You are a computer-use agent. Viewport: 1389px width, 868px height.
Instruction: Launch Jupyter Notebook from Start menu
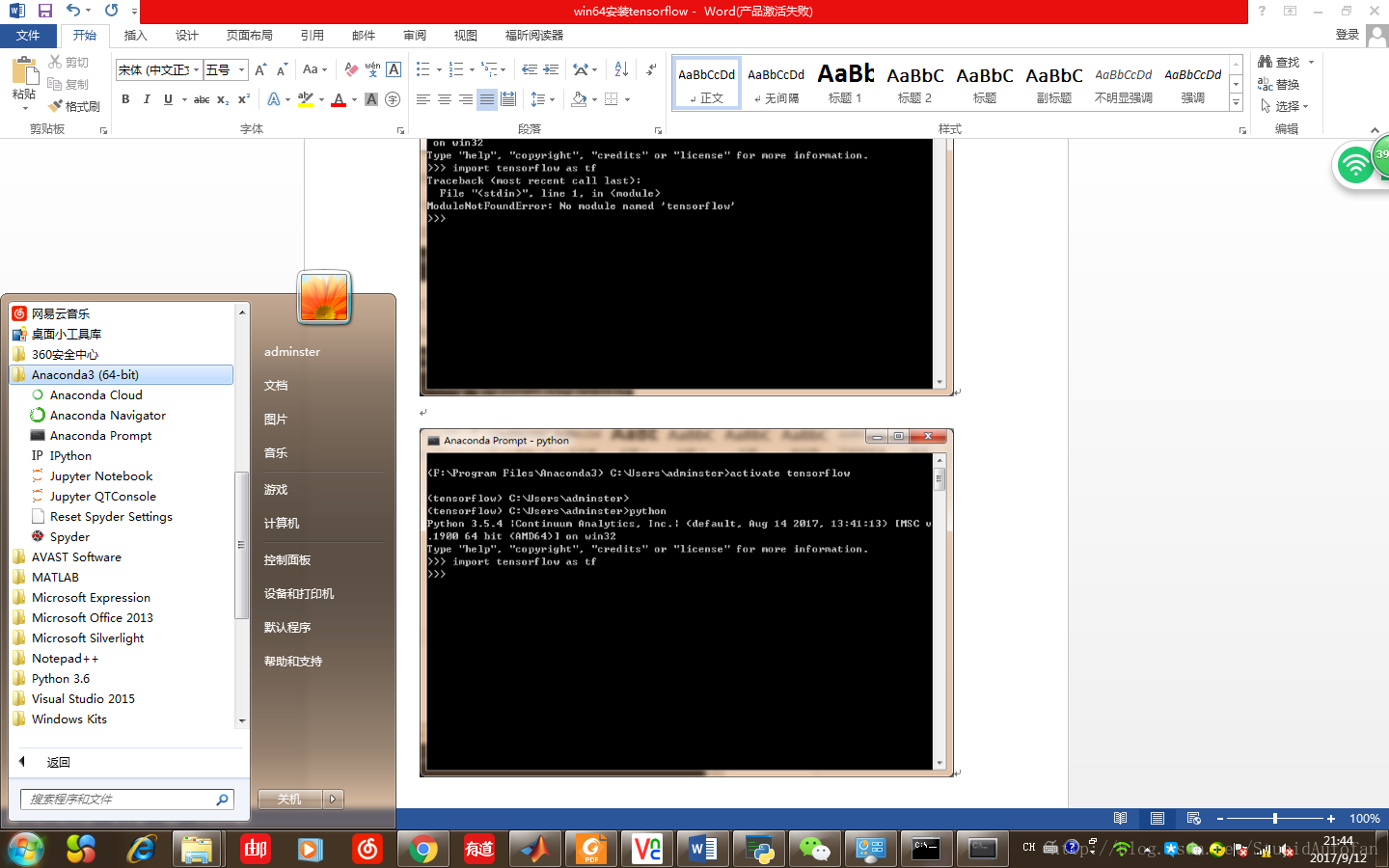coord(101,475)
